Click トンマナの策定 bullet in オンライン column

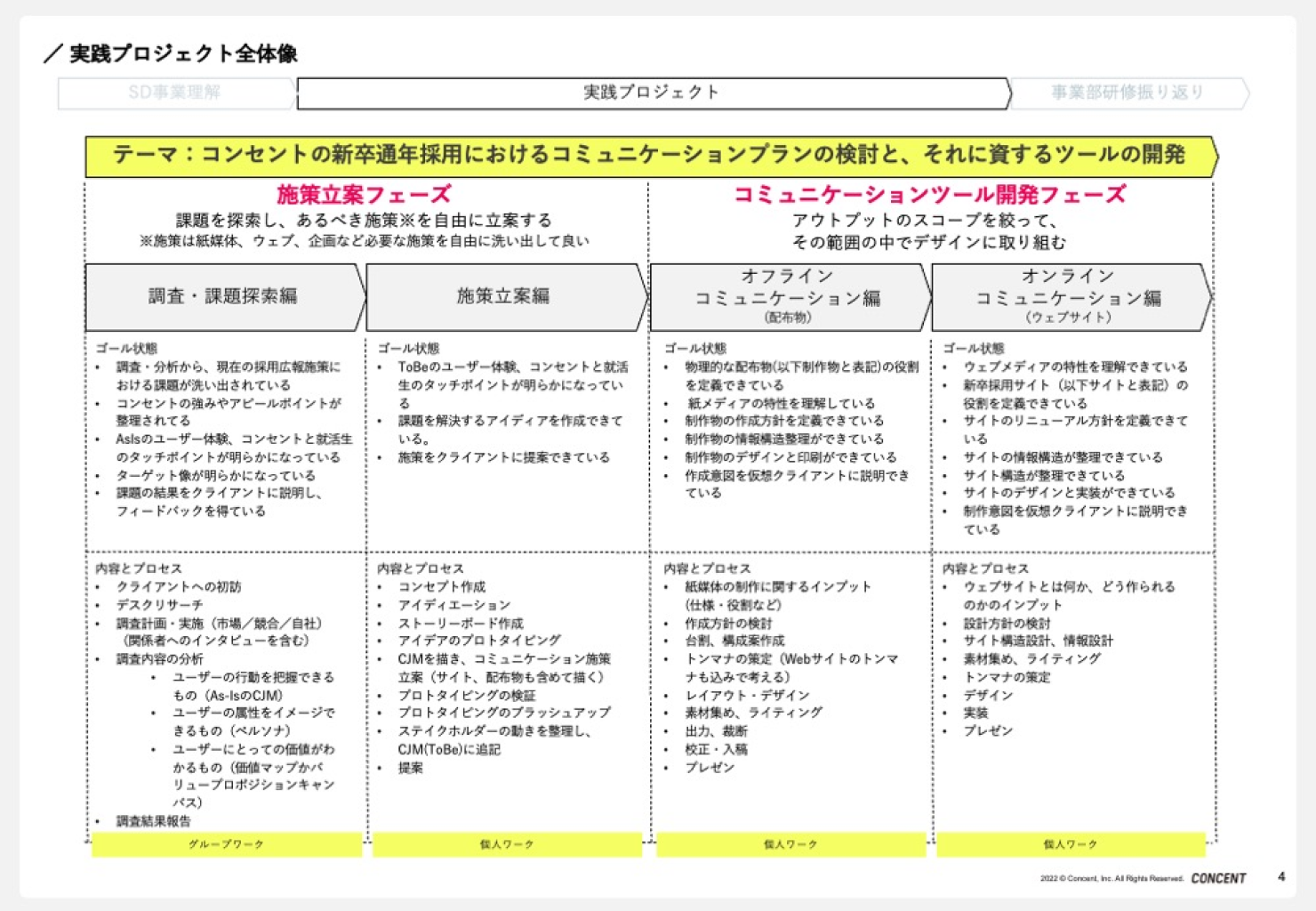pyautogui.click(x=1007, y=677)
